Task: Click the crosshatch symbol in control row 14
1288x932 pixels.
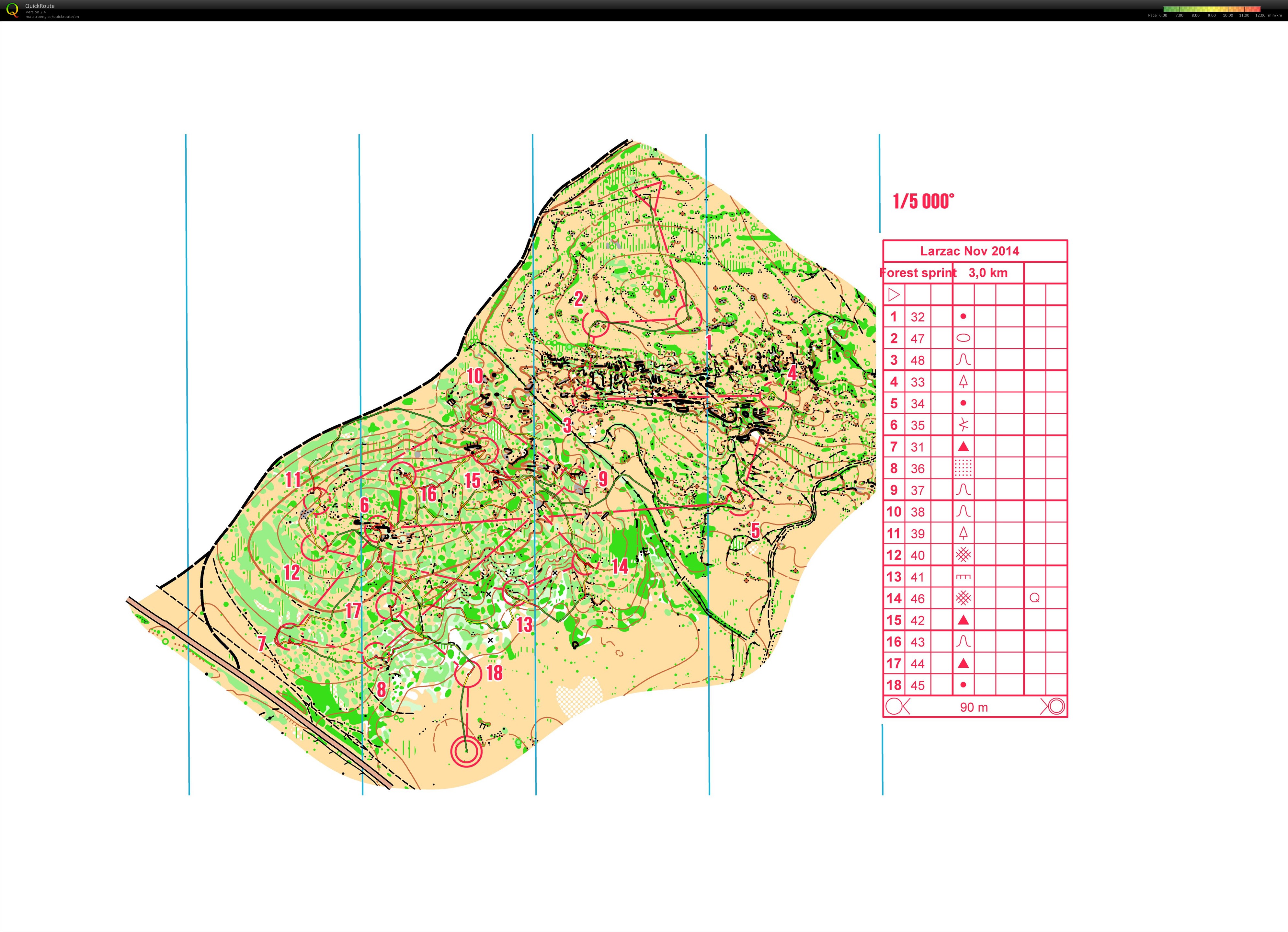Action: [963, 598]
